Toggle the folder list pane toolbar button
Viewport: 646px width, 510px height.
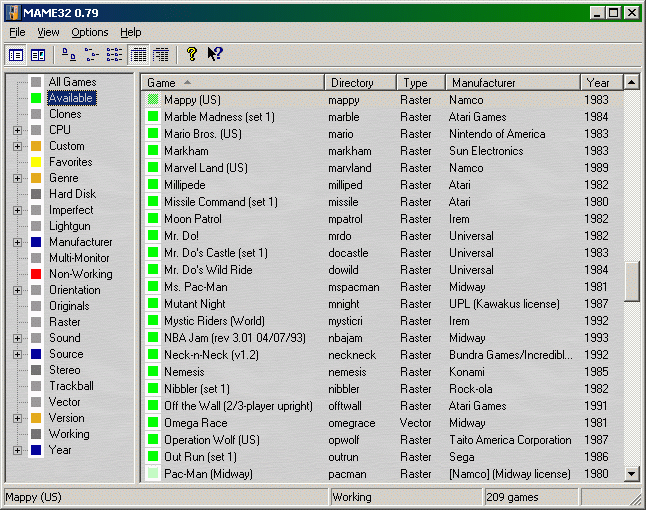[16, 55]
